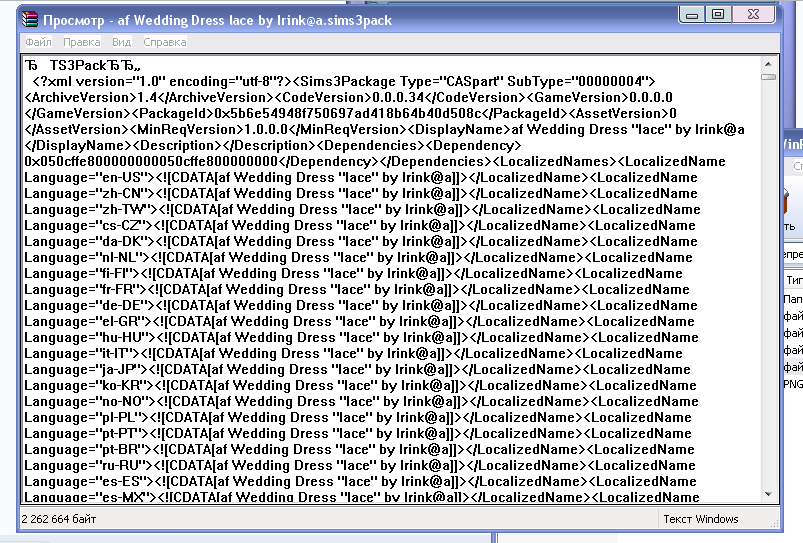Click the line starting 'Language="pl-PL"'

(x=357, y=416)
